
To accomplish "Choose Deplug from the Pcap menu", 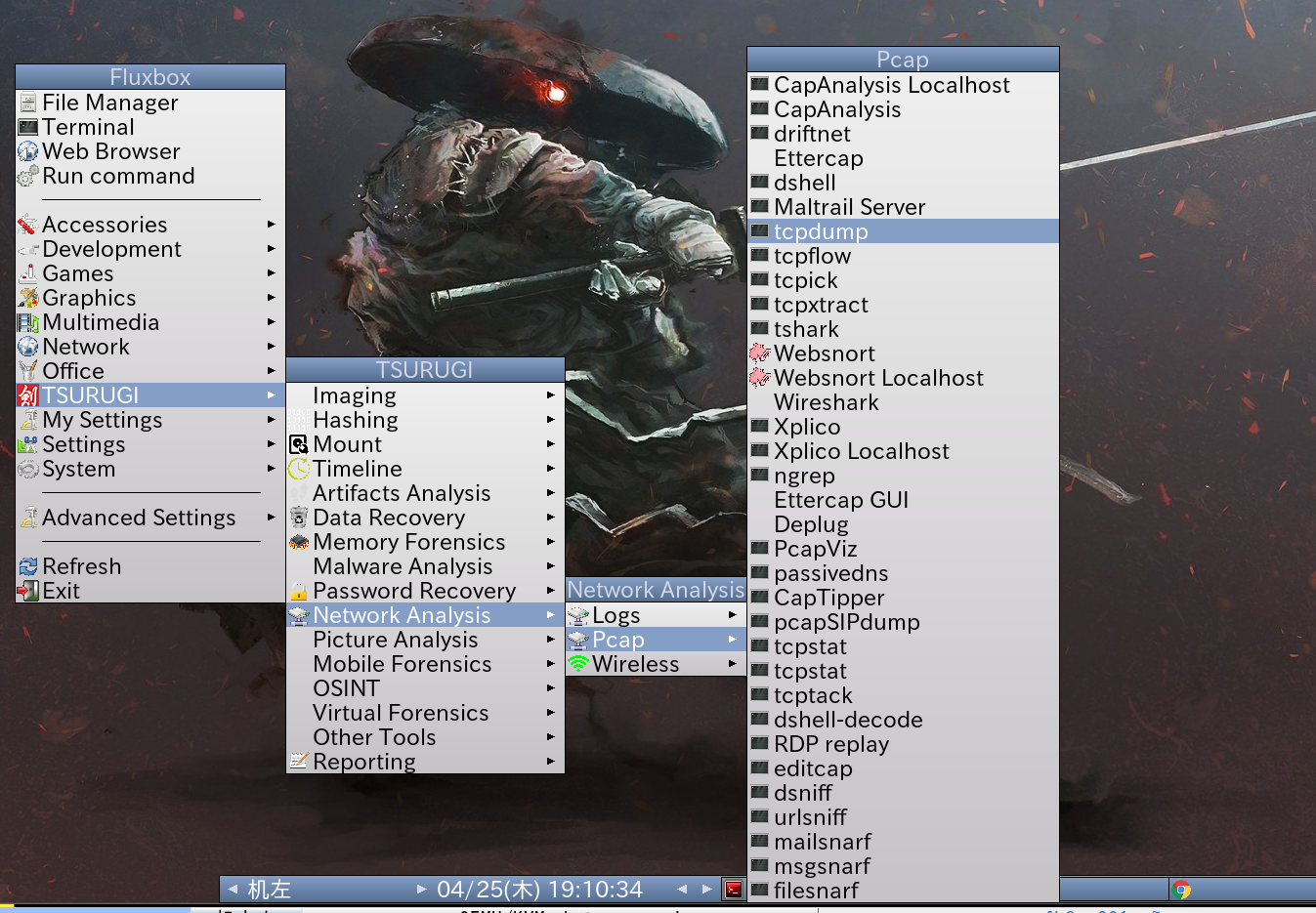I will pyautogui.click(x=903, y=524).
